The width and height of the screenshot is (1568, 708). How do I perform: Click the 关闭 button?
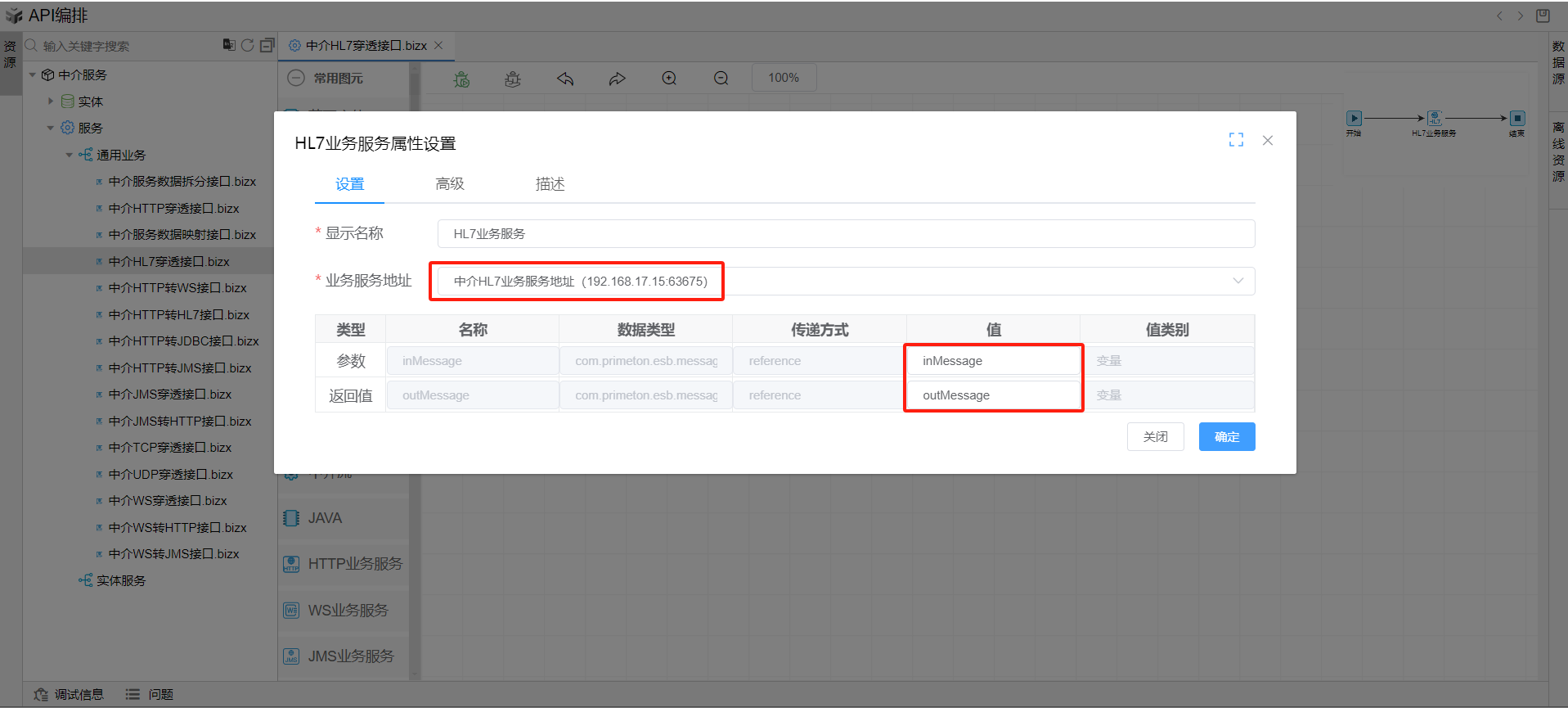1155,437
